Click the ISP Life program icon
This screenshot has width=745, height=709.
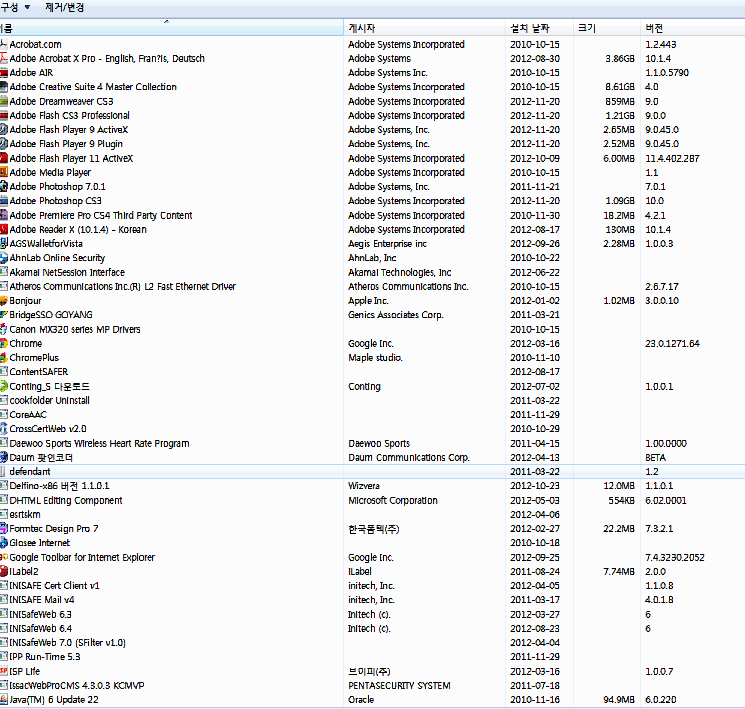point(4,671)
